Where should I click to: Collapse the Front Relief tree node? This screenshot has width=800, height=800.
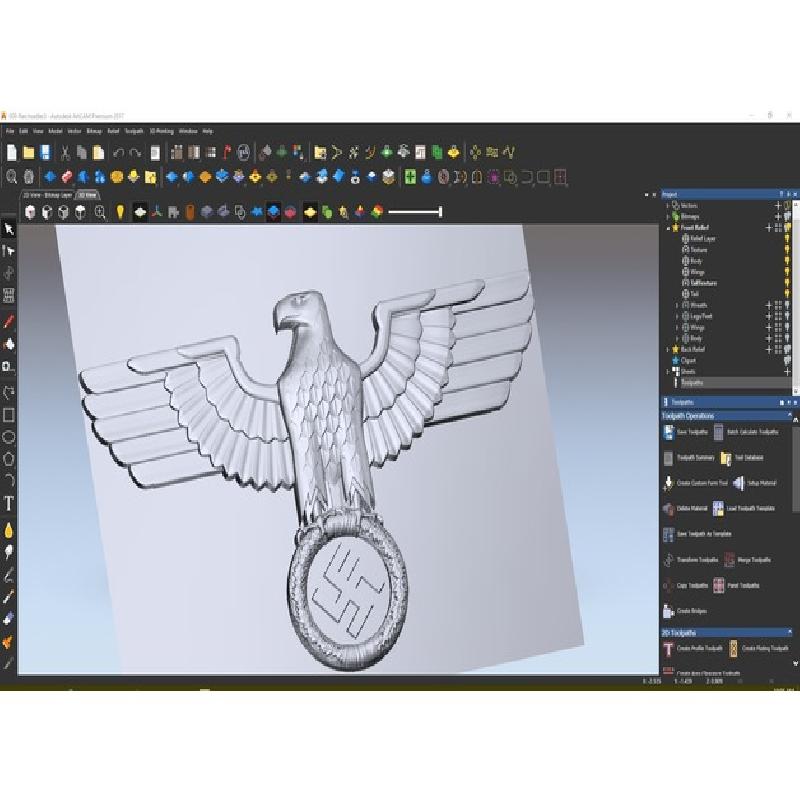[668, 228]
